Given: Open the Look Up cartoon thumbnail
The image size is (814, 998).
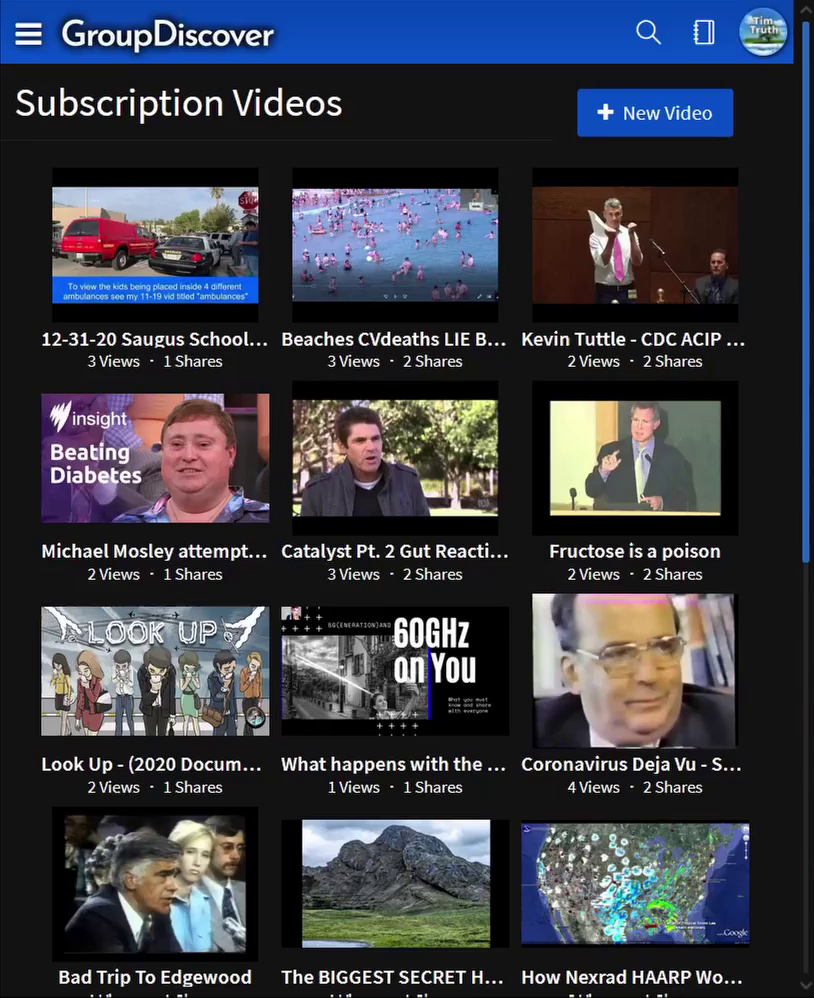Looking at the screenshot, I should [x=155, y=671].
